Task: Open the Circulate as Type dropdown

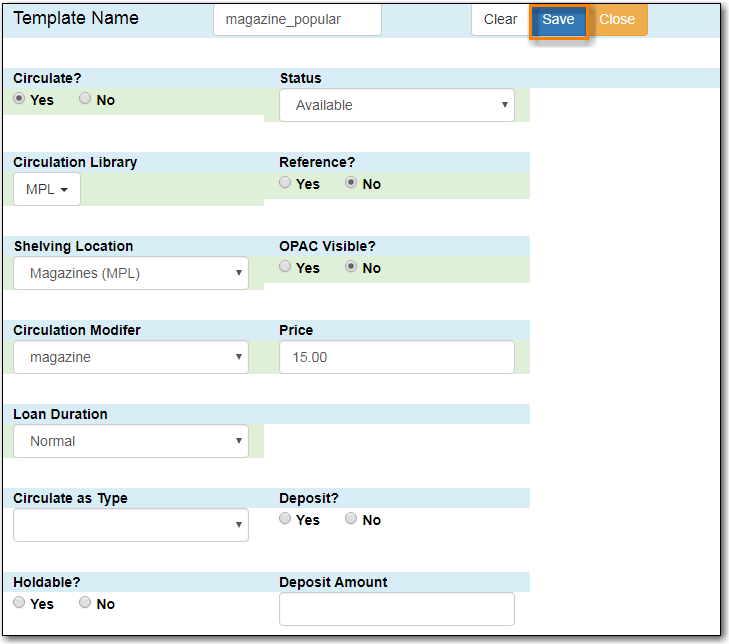Action: [131, 525]
